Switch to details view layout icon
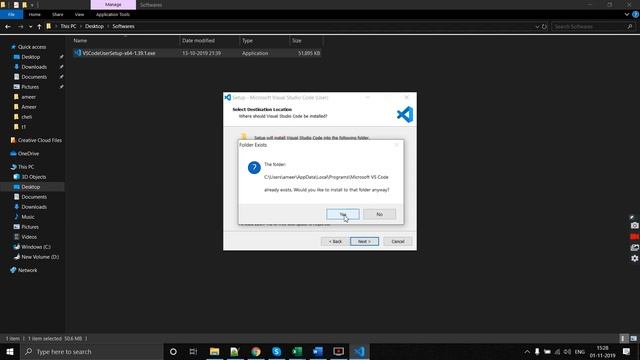The height and width of the screenshot is (360, 640). [x=623, y=338]
